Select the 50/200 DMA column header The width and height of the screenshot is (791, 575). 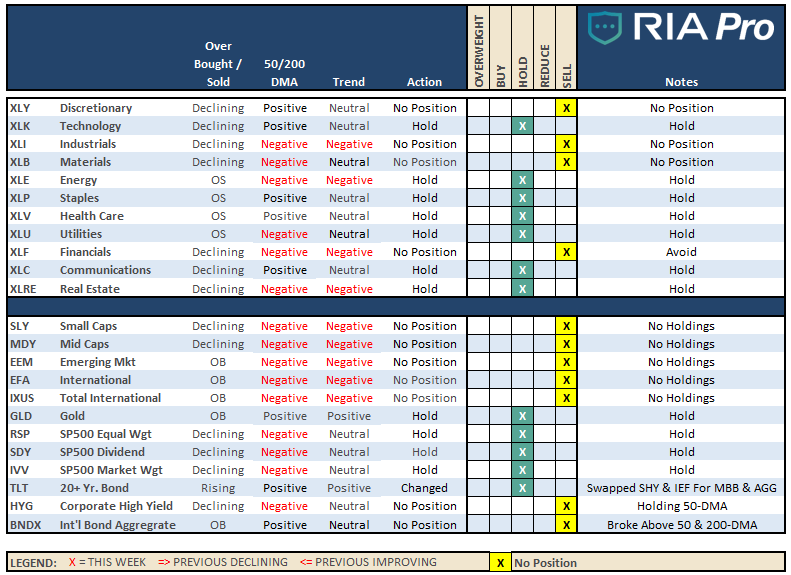pyautogui.click(x=285, y=72)
